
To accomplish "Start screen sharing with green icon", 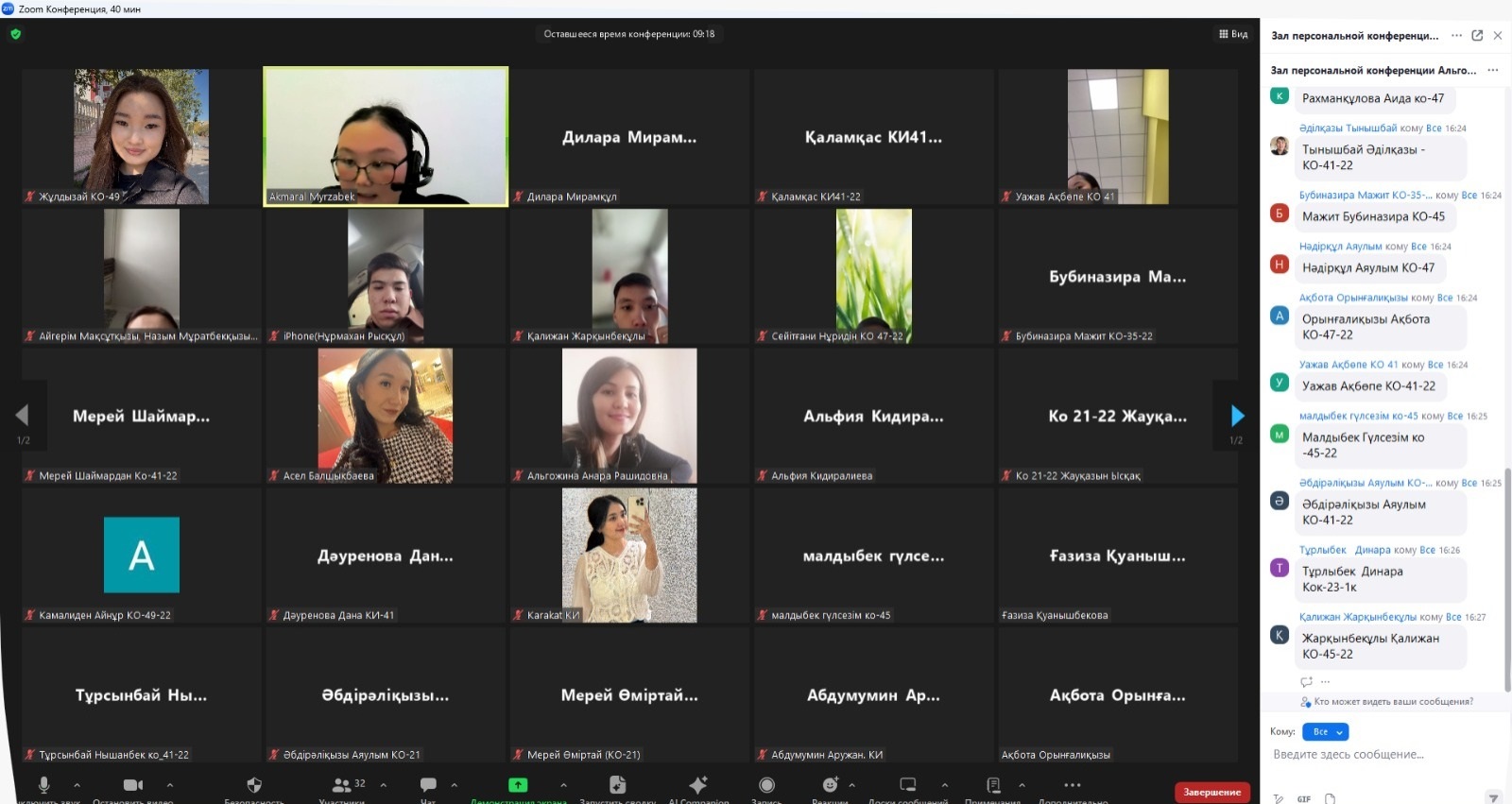I will [x=518, y=785].
